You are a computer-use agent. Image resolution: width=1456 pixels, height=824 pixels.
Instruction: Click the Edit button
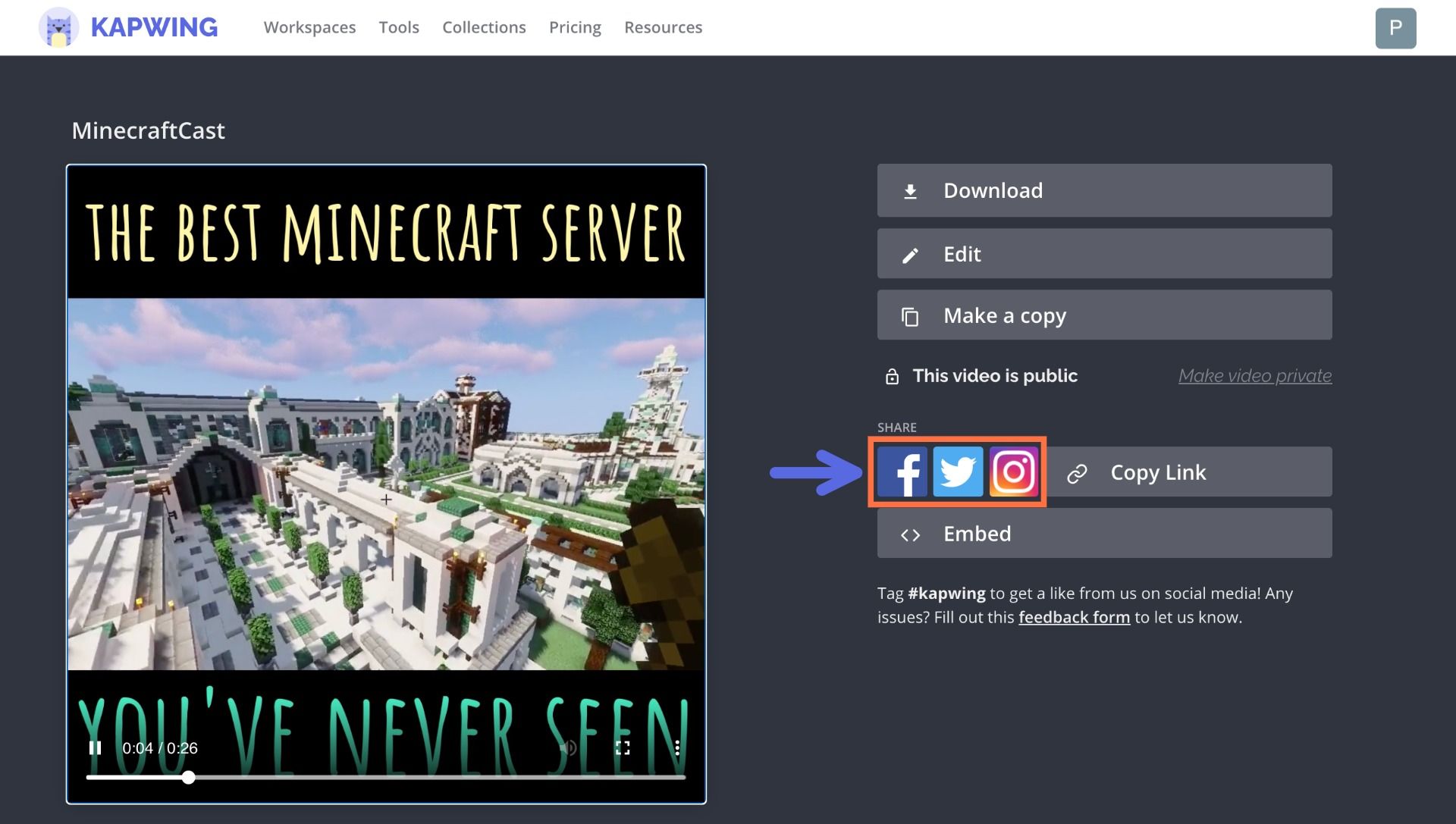tap(1104, 254)
